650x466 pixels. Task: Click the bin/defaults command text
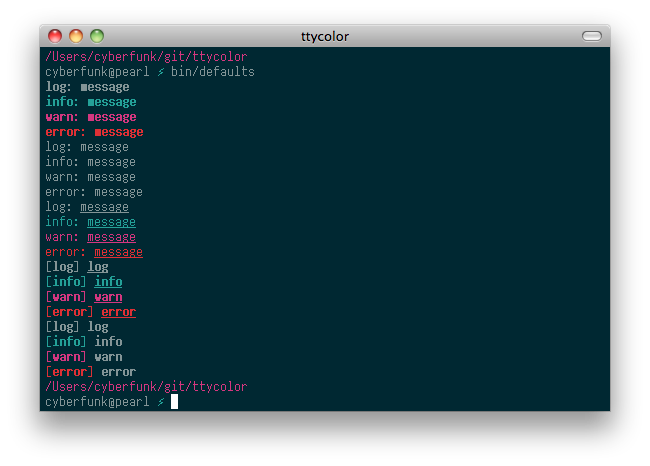[x=213, y=72]
